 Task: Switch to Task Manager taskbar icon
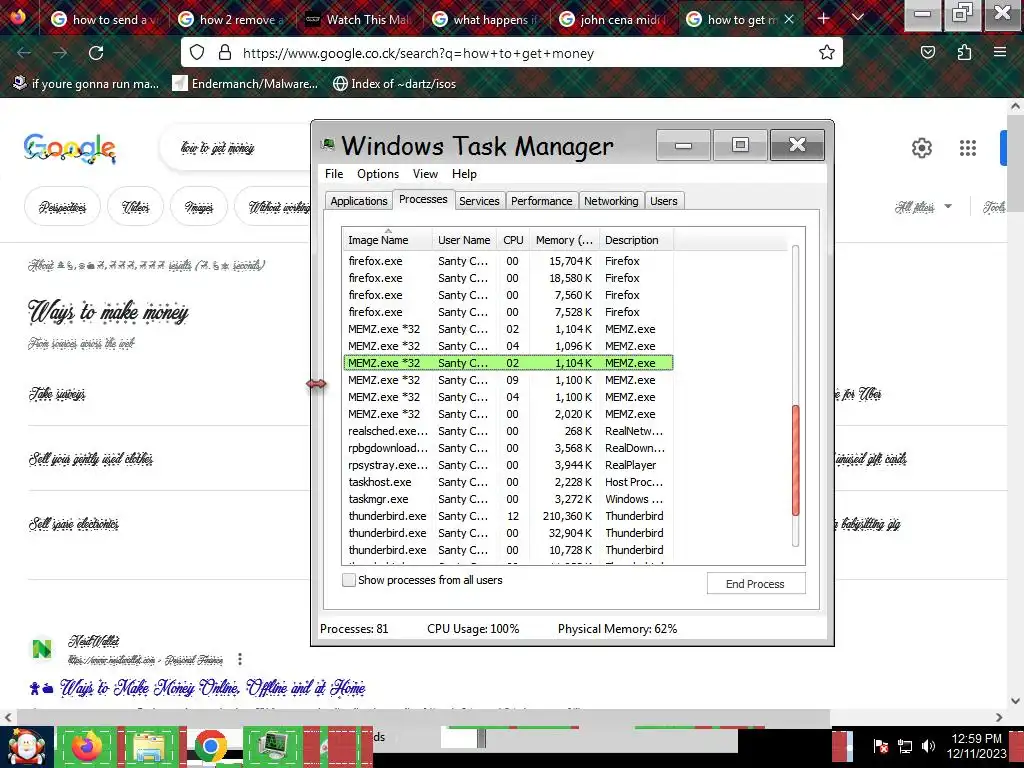click(x=272, y=747)
